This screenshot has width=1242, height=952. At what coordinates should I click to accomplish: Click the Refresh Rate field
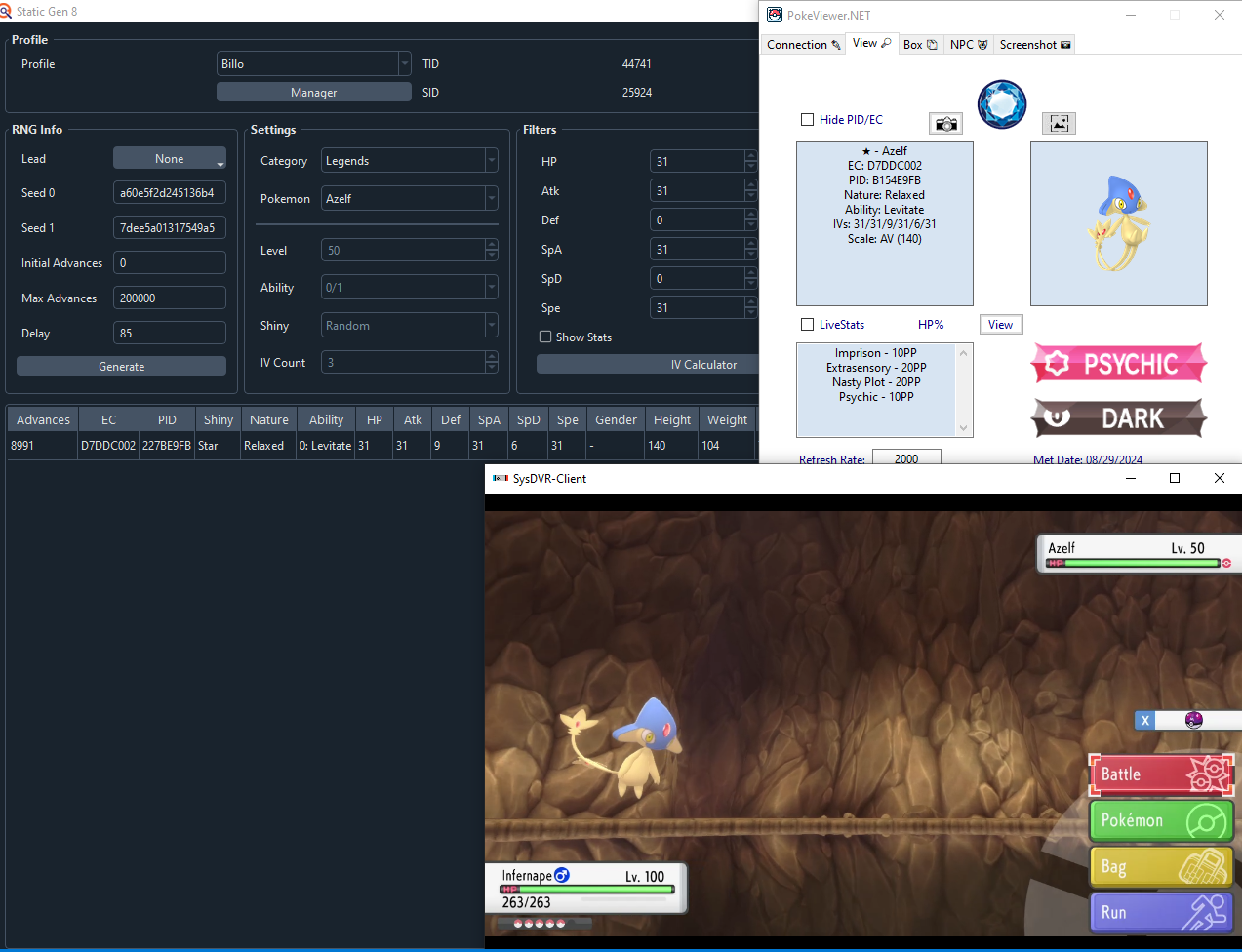[906, 457]
